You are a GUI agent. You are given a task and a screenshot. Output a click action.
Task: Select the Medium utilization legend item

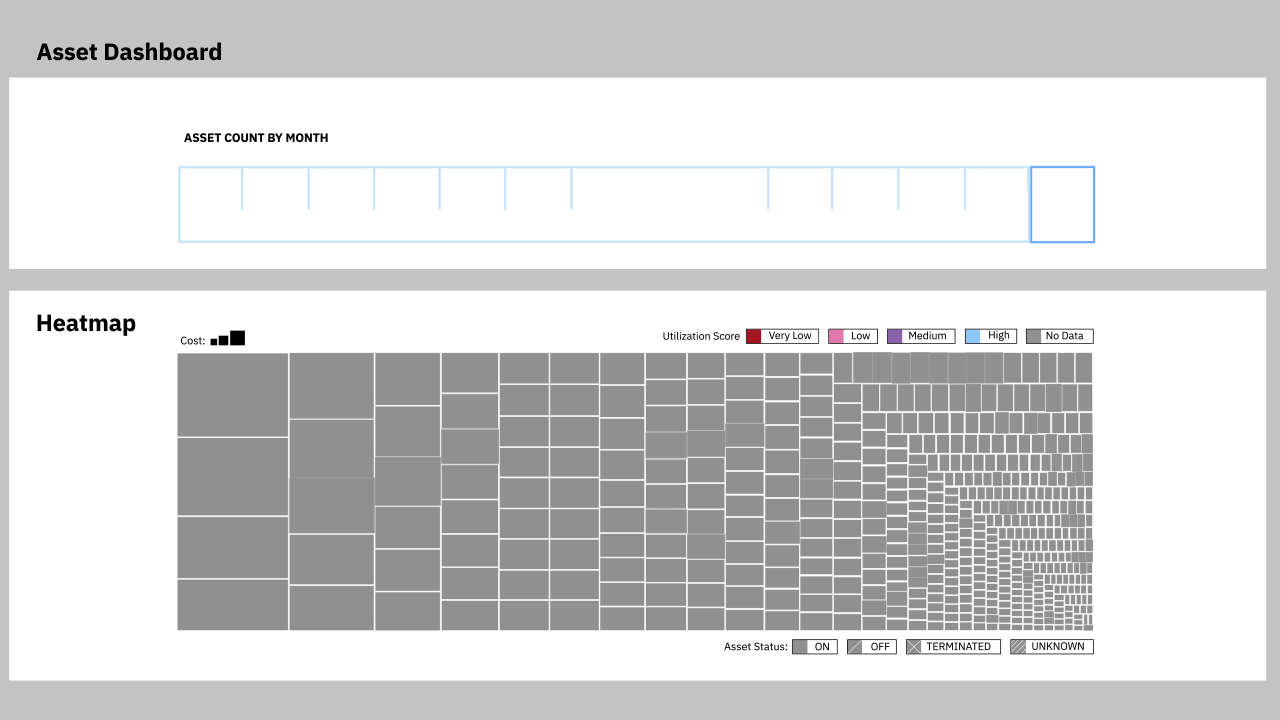[x=921, y=336]
